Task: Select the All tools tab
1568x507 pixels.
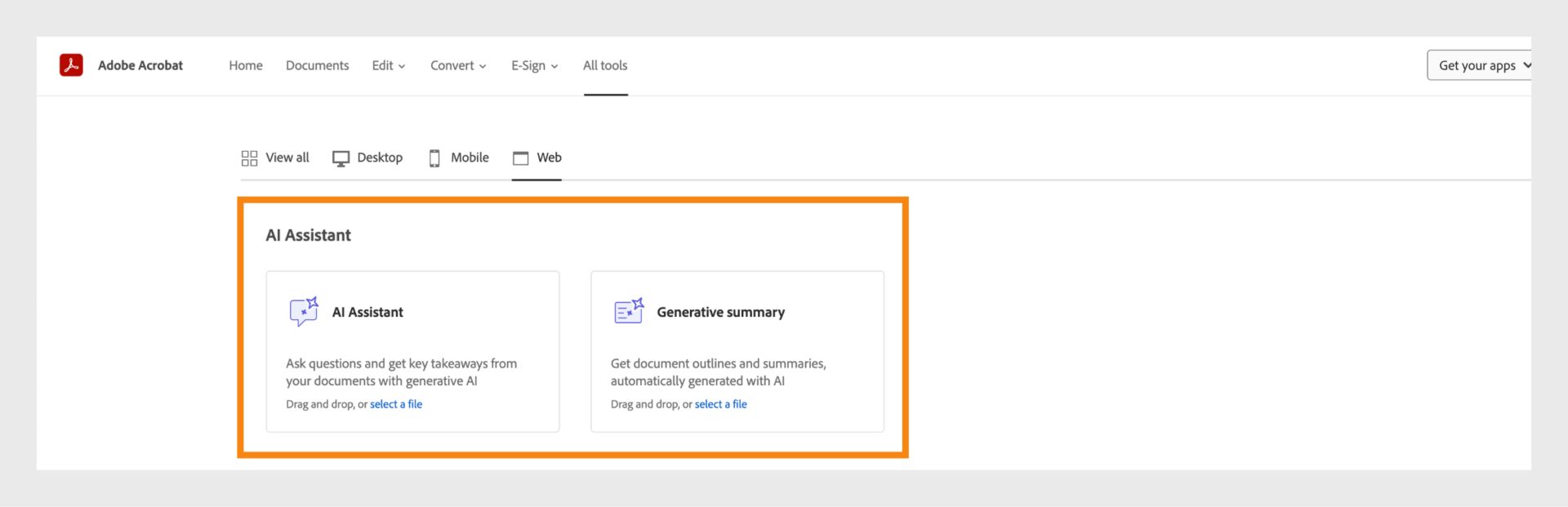Action: coord(605,65)
